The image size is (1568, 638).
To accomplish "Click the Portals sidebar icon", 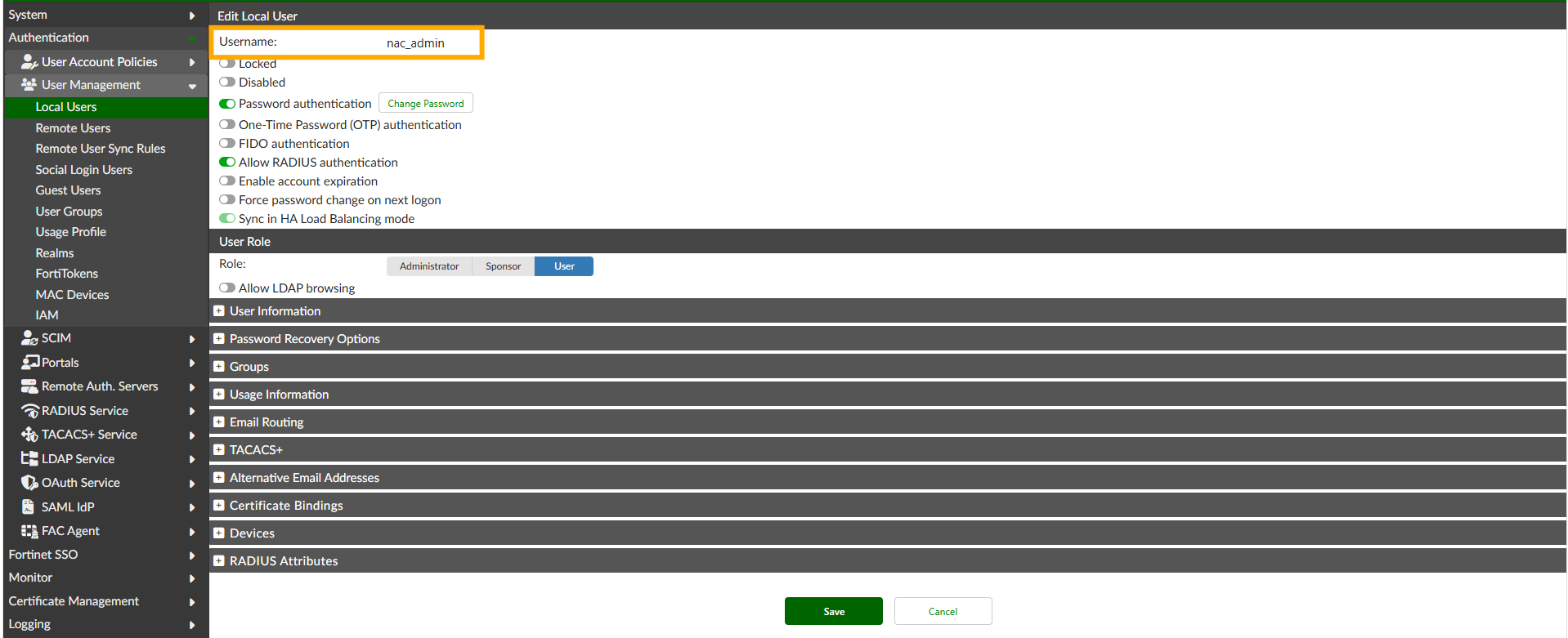I will (30, 362).
